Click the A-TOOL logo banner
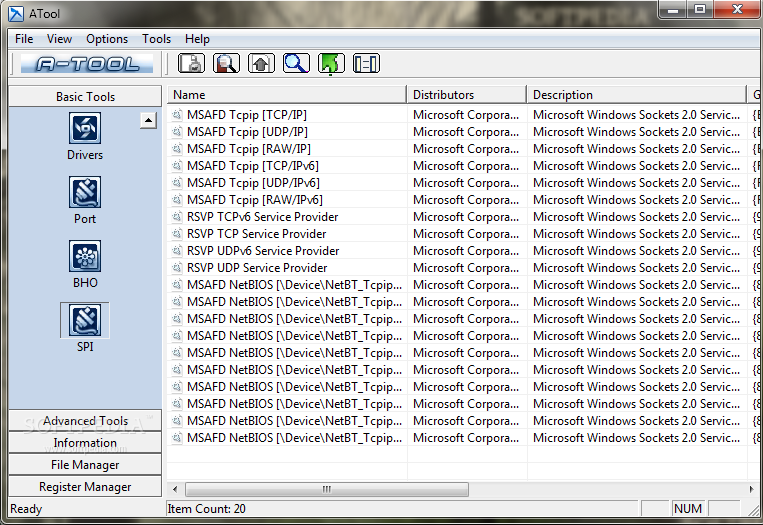Screen dimensions: 763x525 point(87,64)
